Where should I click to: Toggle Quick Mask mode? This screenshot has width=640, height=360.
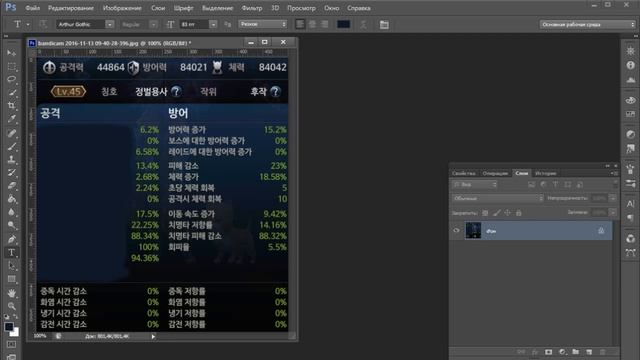tap(11, 344)
